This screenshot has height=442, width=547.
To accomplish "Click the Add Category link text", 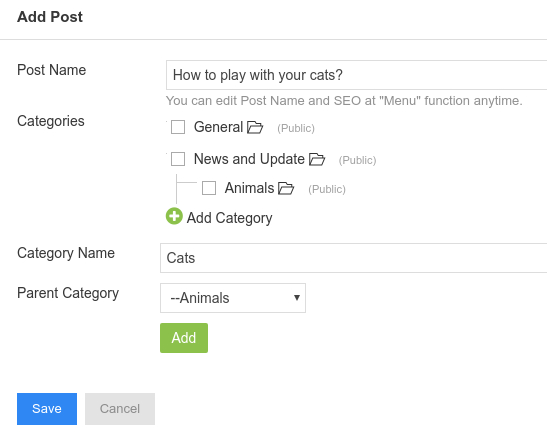I will [x=229, y=218].
